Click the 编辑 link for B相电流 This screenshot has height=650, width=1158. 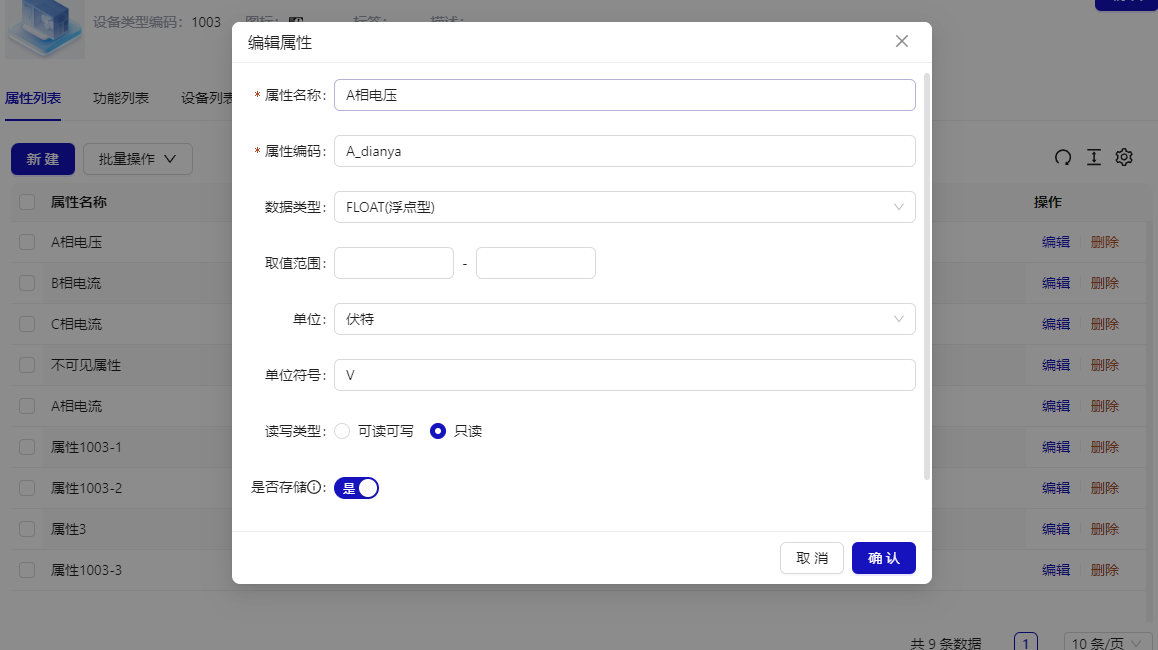tap(1055, 282)
